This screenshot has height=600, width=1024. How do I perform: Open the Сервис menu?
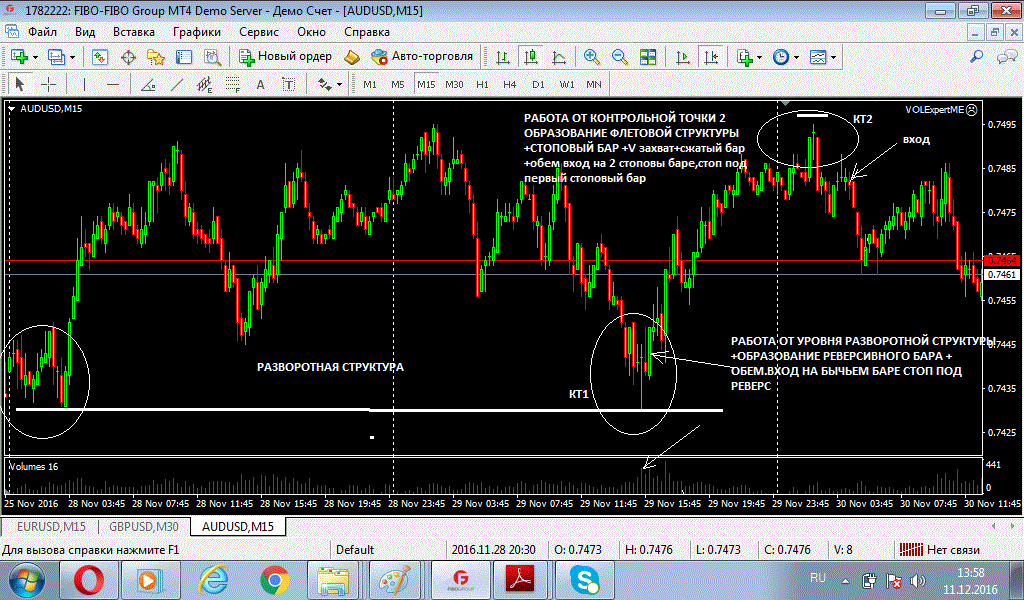(259, 32)
